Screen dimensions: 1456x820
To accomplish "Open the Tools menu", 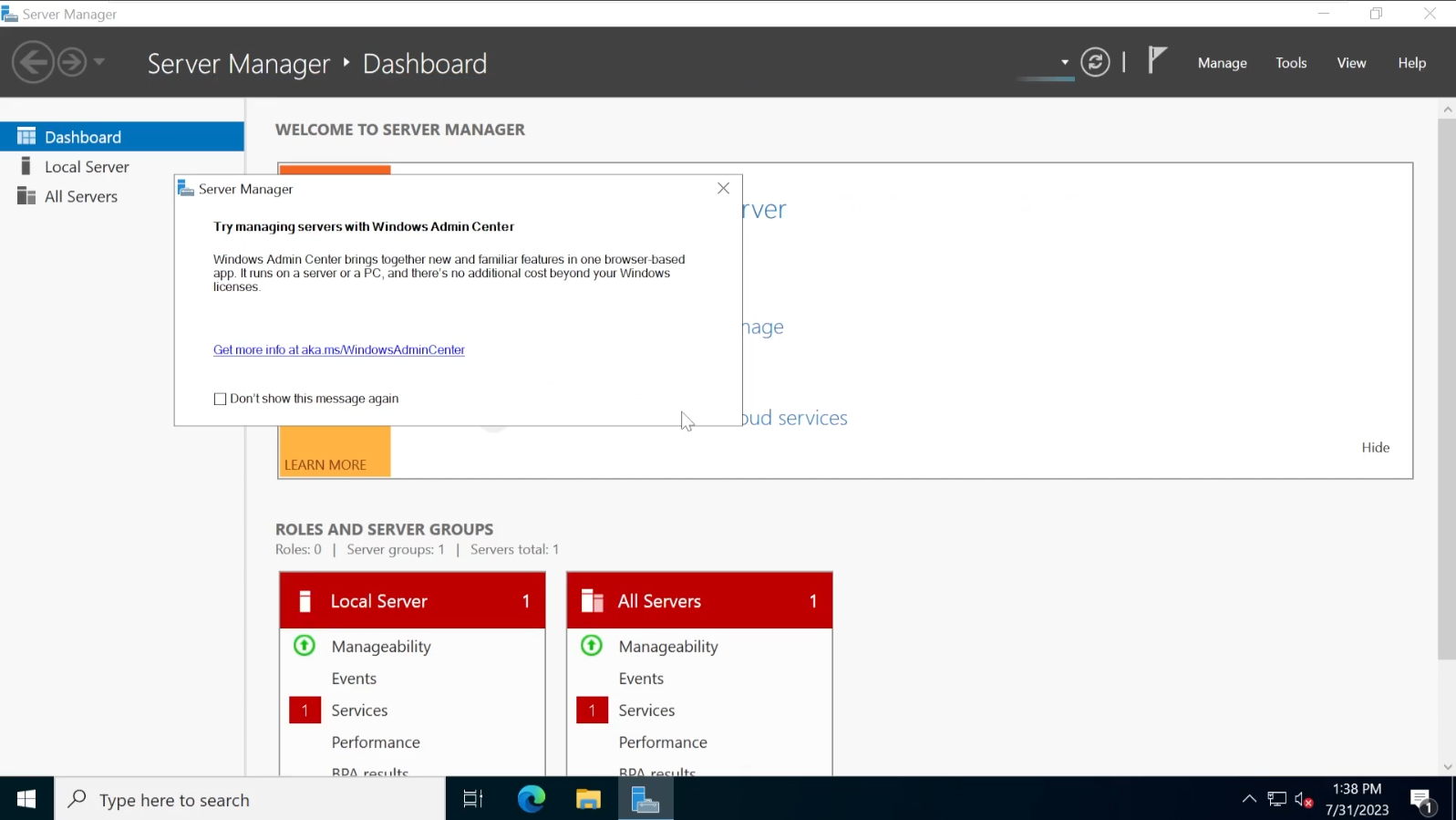I will coord(1290,63).
